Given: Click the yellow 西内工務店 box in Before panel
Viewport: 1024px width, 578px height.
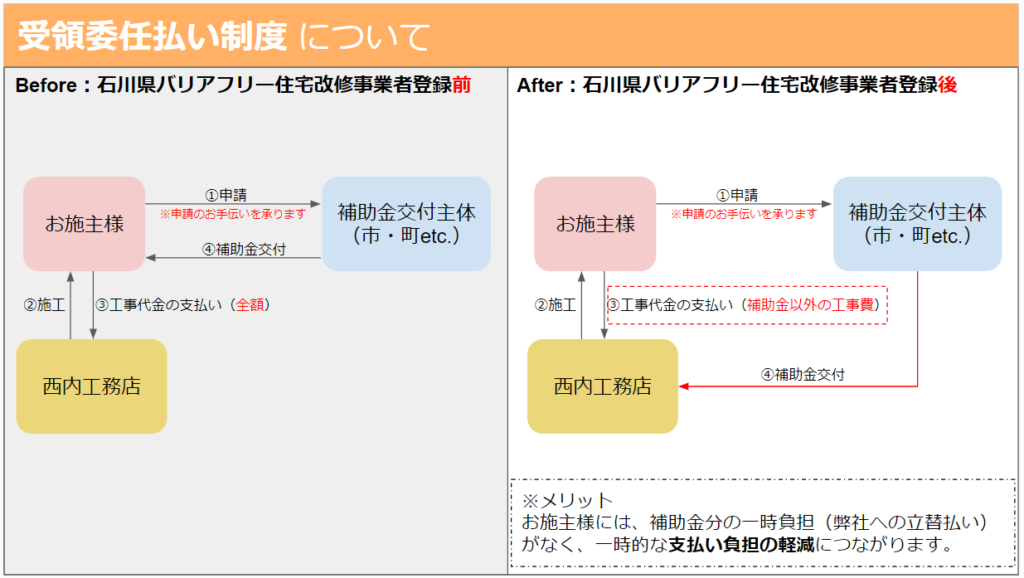Looking at the screenshot, I should point(92,386).
